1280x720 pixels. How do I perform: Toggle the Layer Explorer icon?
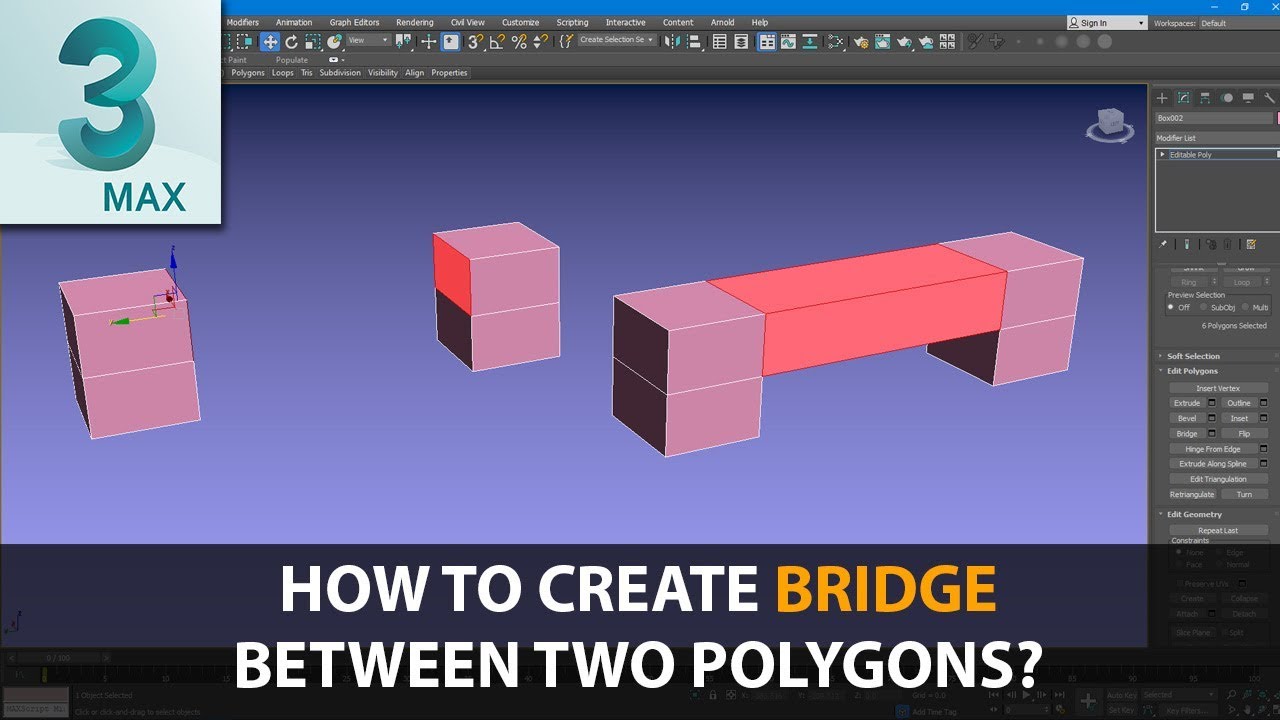click(741, 41)
